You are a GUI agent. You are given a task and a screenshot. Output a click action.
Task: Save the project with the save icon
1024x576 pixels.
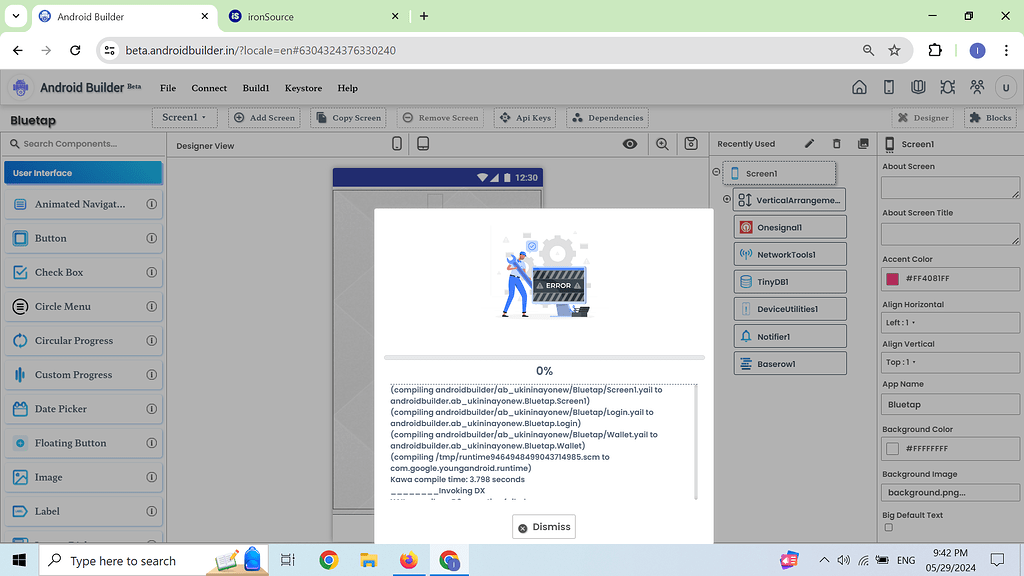pyautogui.click(x=690, y=144)
